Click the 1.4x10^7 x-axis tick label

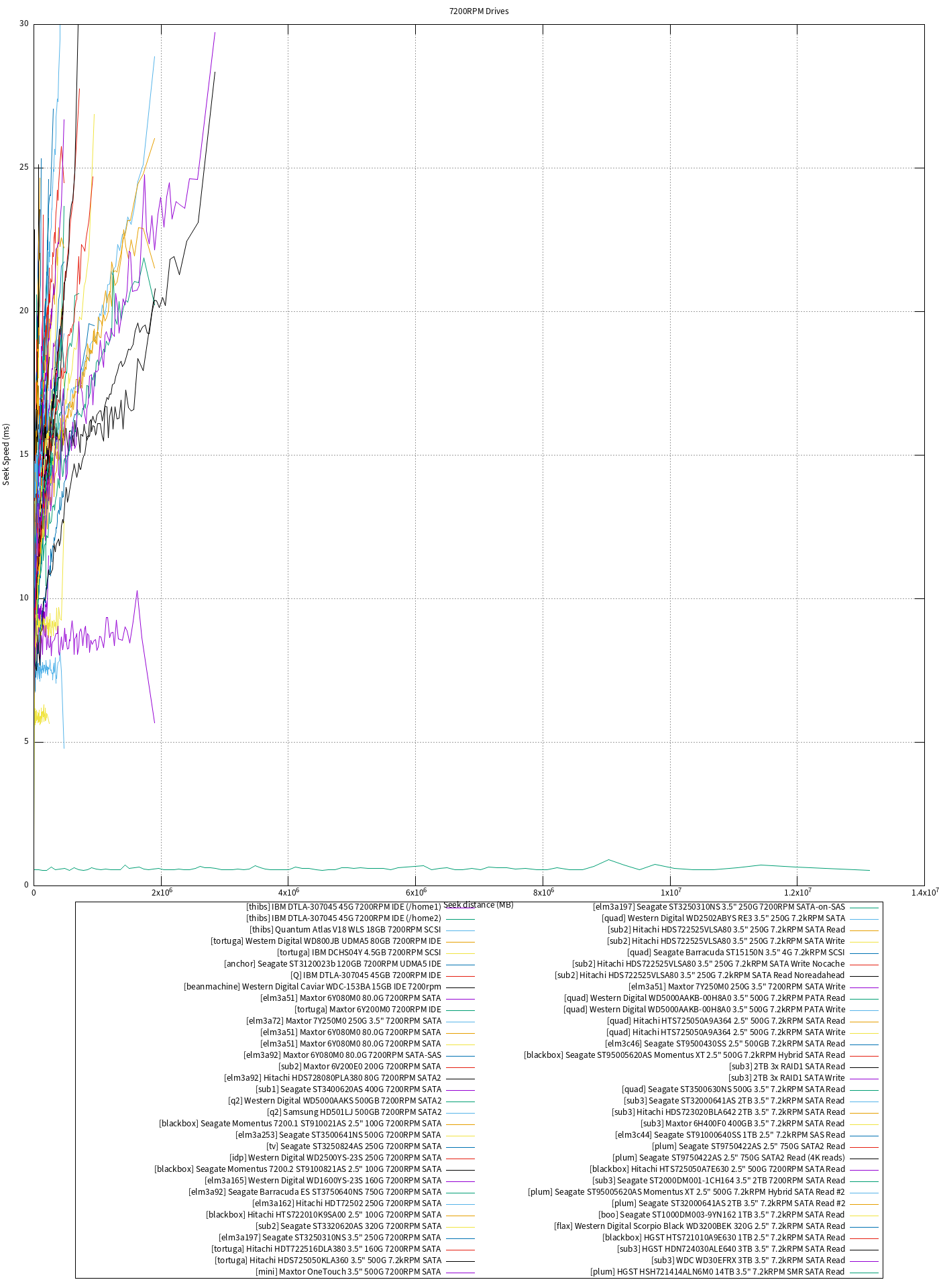tap(927, 892)
